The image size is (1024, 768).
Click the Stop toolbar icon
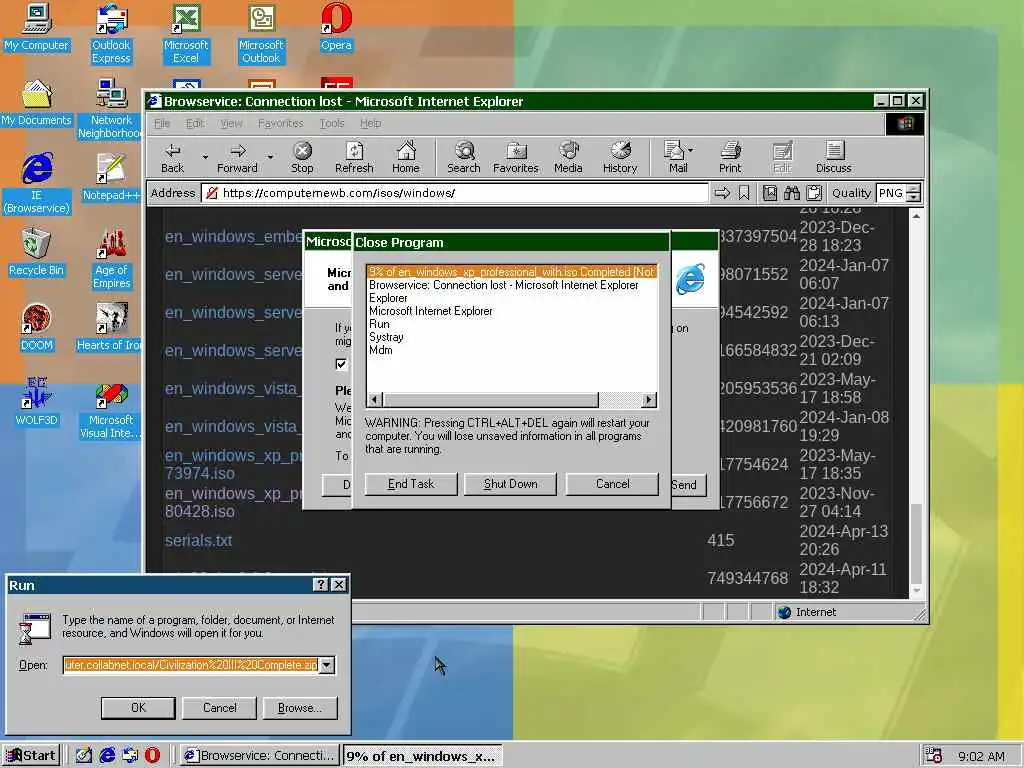[302, 157]
